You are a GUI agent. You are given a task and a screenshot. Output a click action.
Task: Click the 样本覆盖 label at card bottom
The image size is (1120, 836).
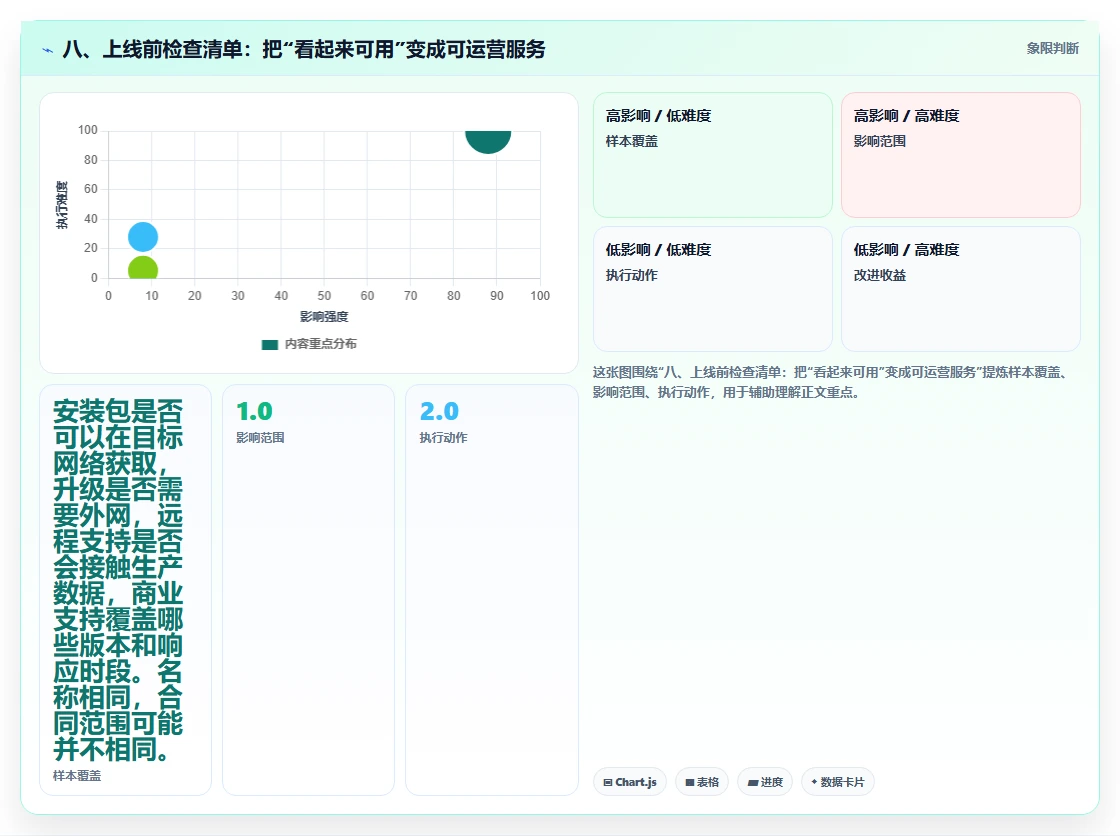pyautogui.click(x=77, y=776)
